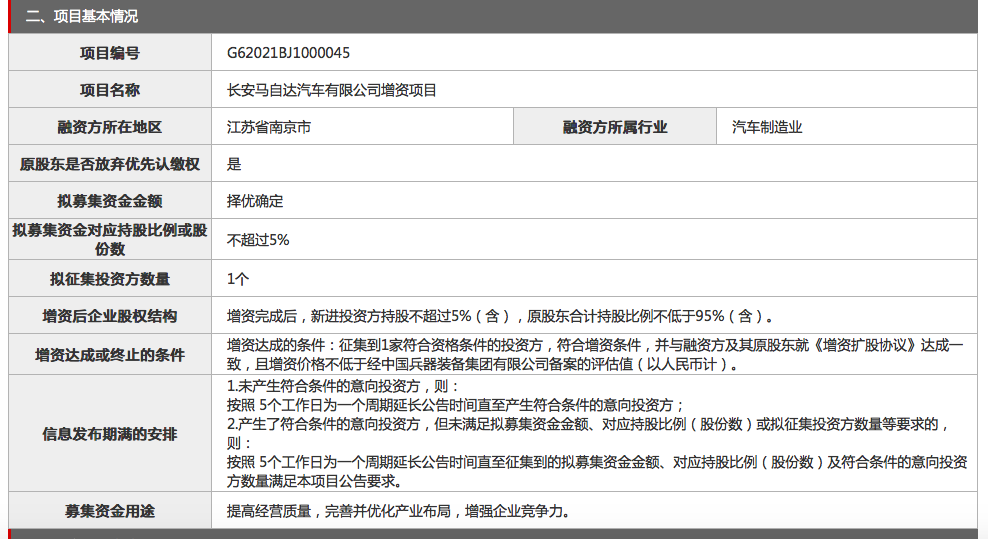Select the value 择优确定
This screenshot has height=539, width=988.
255,201
